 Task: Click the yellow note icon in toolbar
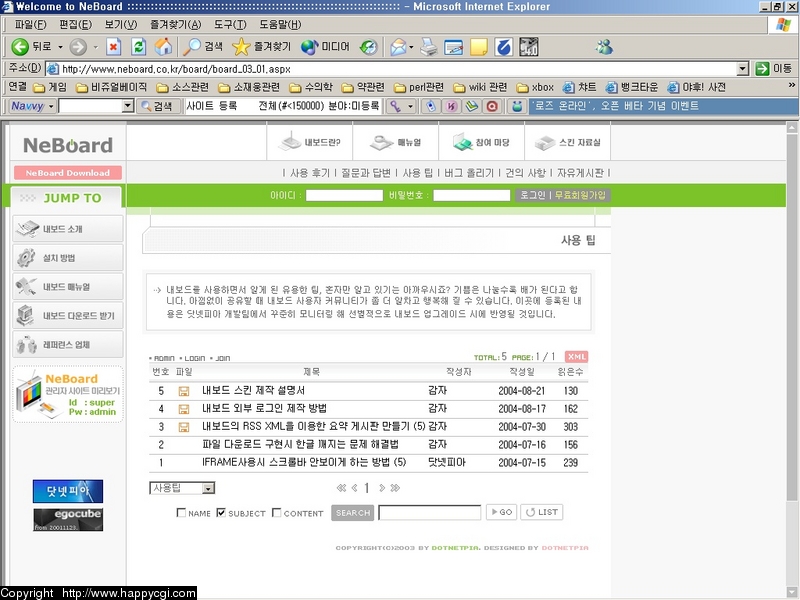point(479,47)
